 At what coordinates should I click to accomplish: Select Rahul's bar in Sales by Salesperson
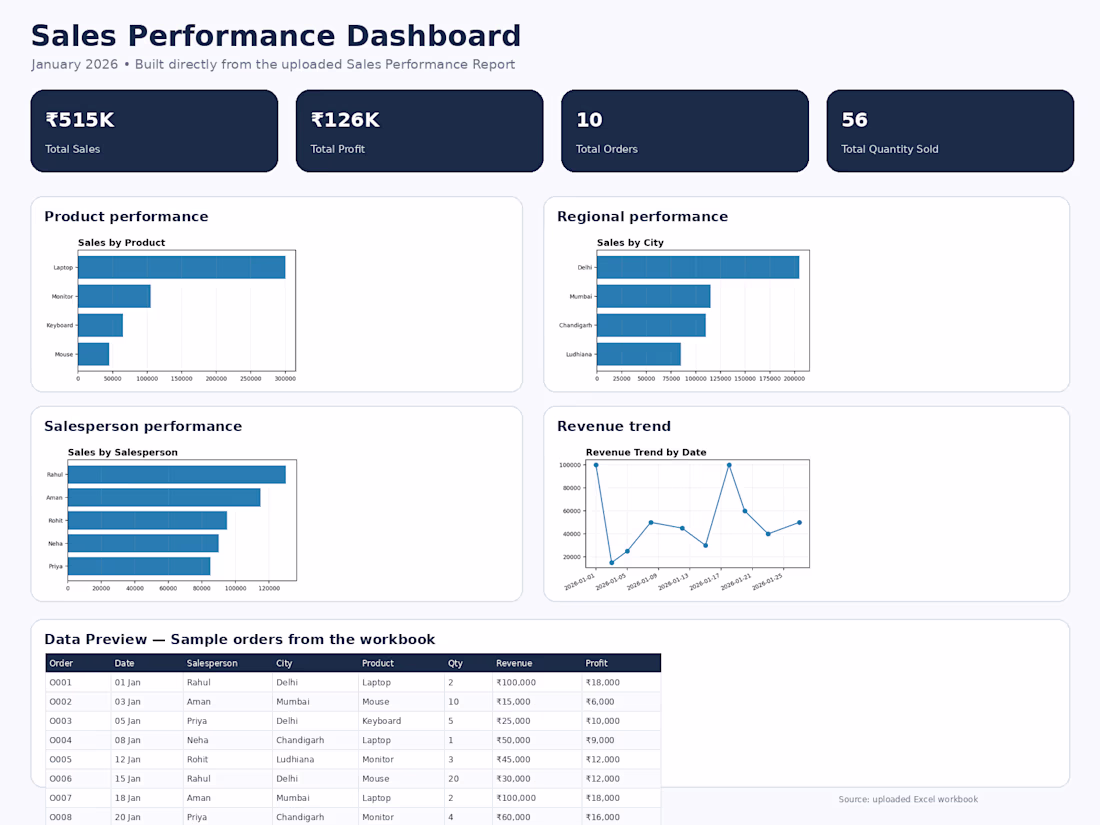[x=177, y=475]
